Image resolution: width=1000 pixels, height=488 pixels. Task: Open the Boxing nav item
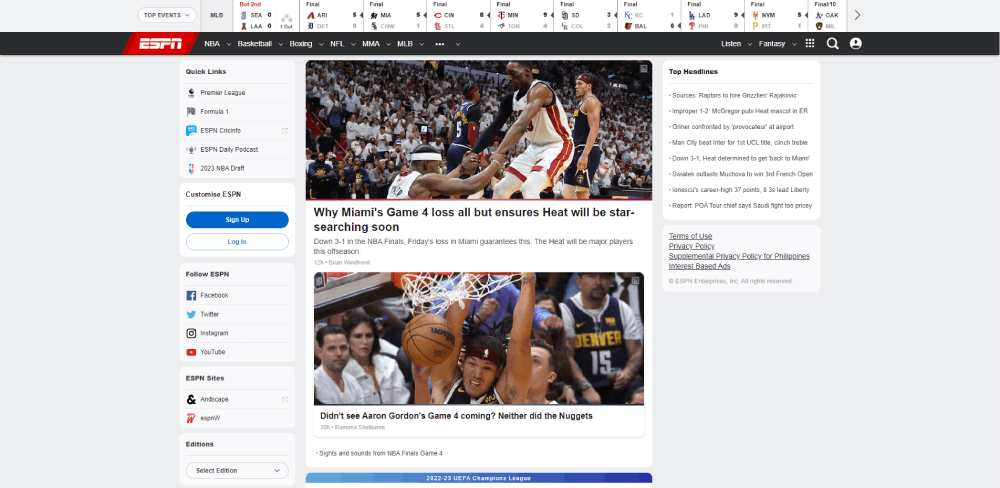301,44
